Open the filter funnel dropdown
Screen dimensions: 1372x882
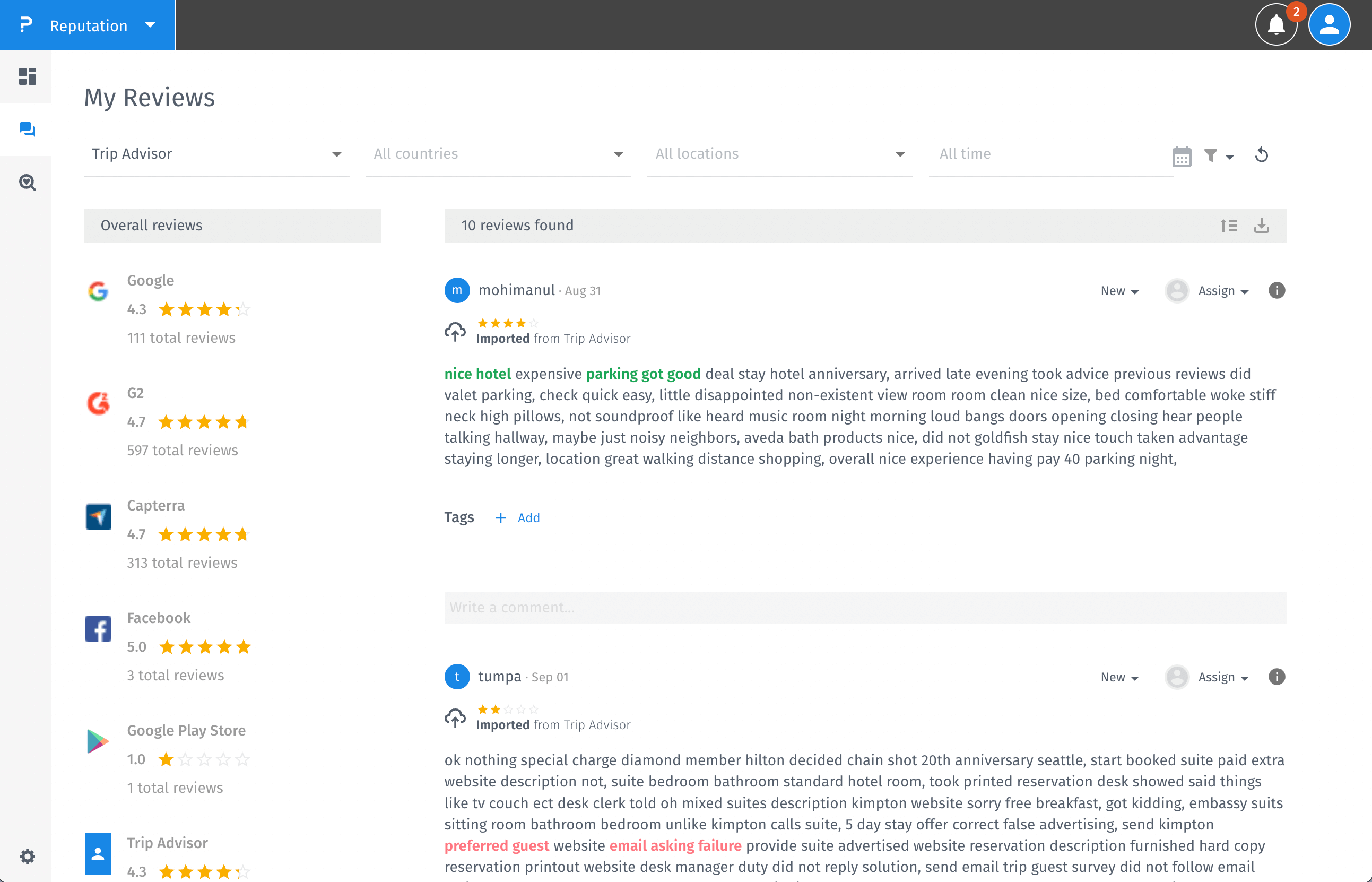click(x=1218, y=156)
